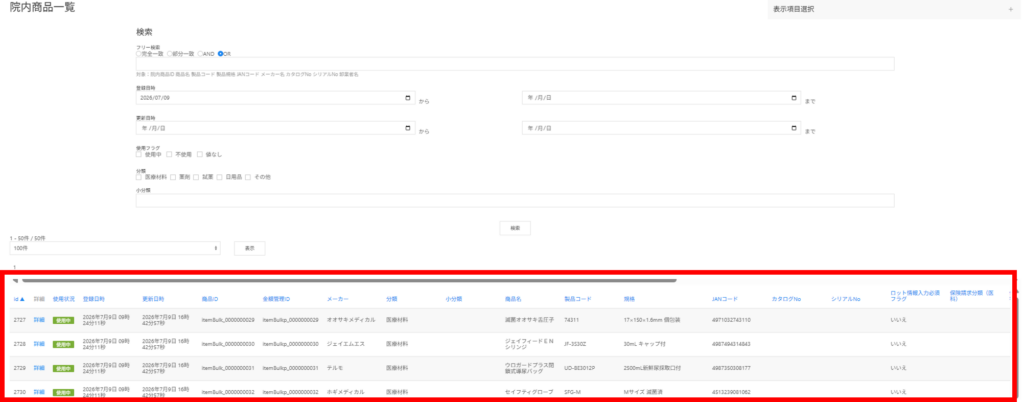This screenshot has width=1024, height=402.
Task: Sort by シリアルNo column header
Action: tap(846, 299)
